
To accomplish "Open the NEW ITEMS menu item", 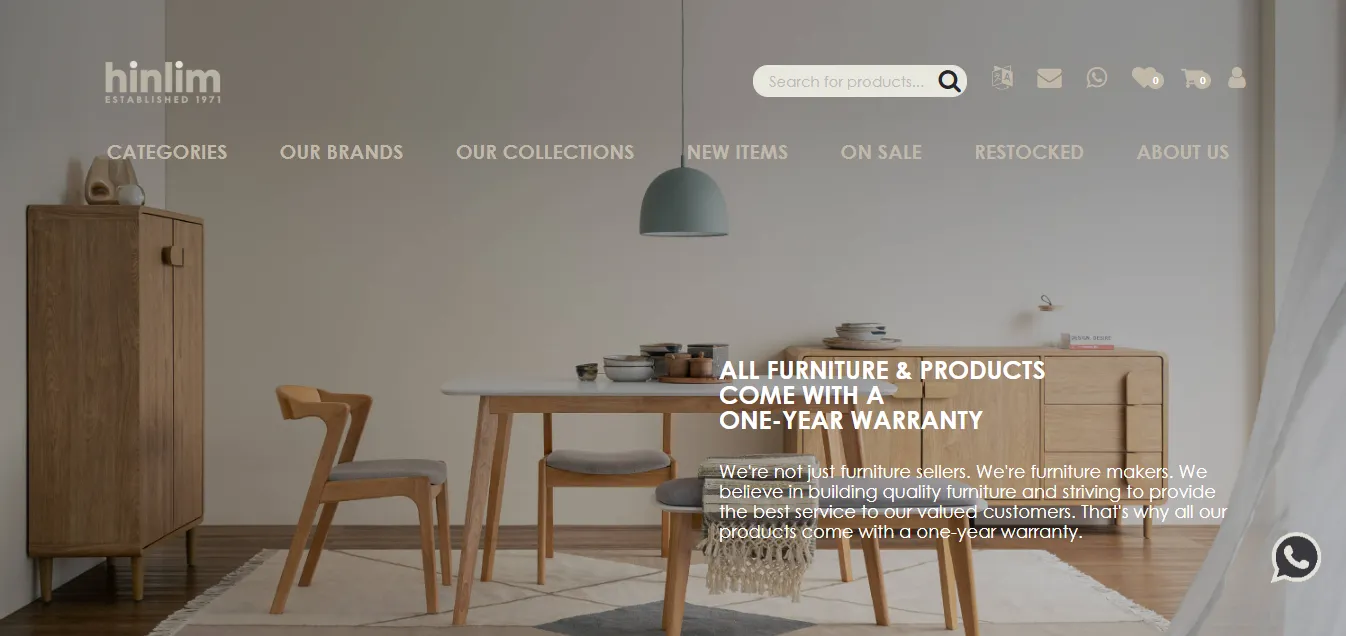I will coord(737,152).
